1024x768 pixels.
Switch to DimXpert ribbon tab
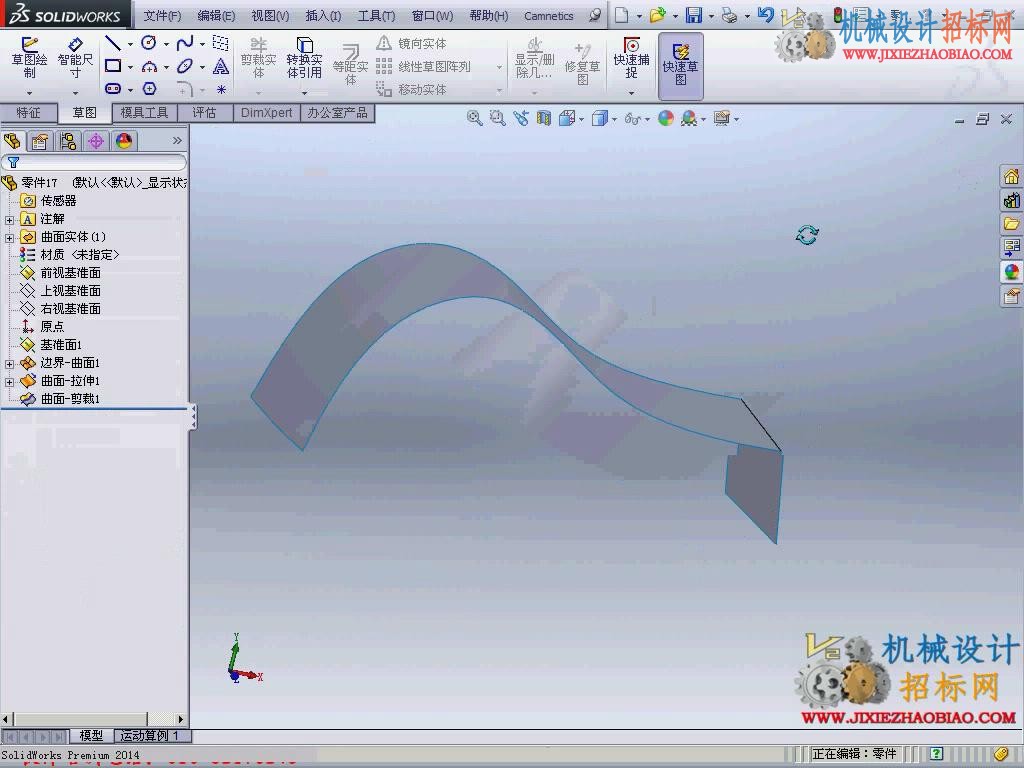[266, 112]
